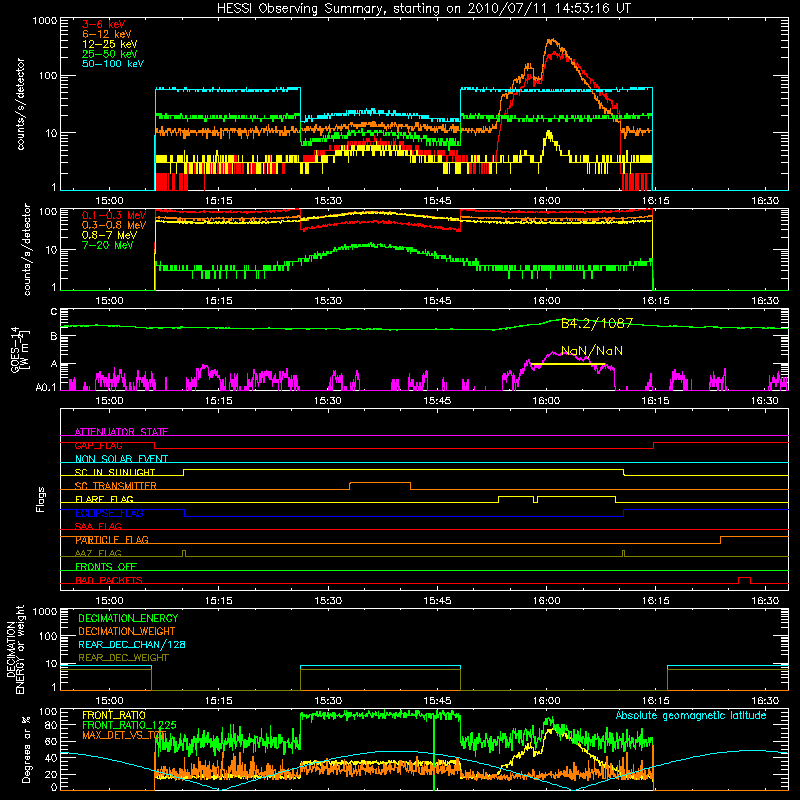This screenshot has width=800, height=800.
Task: Select the red 3-6 keV legend label
Action: [x=104, y=24]
